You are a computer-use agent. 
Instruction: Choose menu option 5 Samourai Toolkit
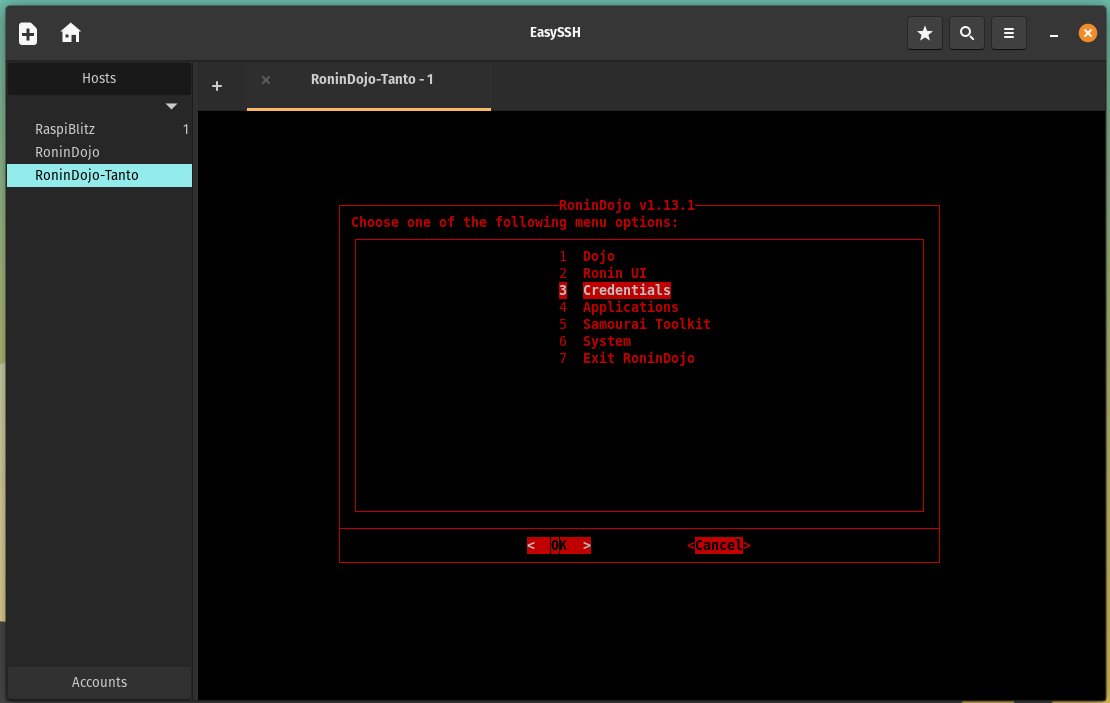634,324
